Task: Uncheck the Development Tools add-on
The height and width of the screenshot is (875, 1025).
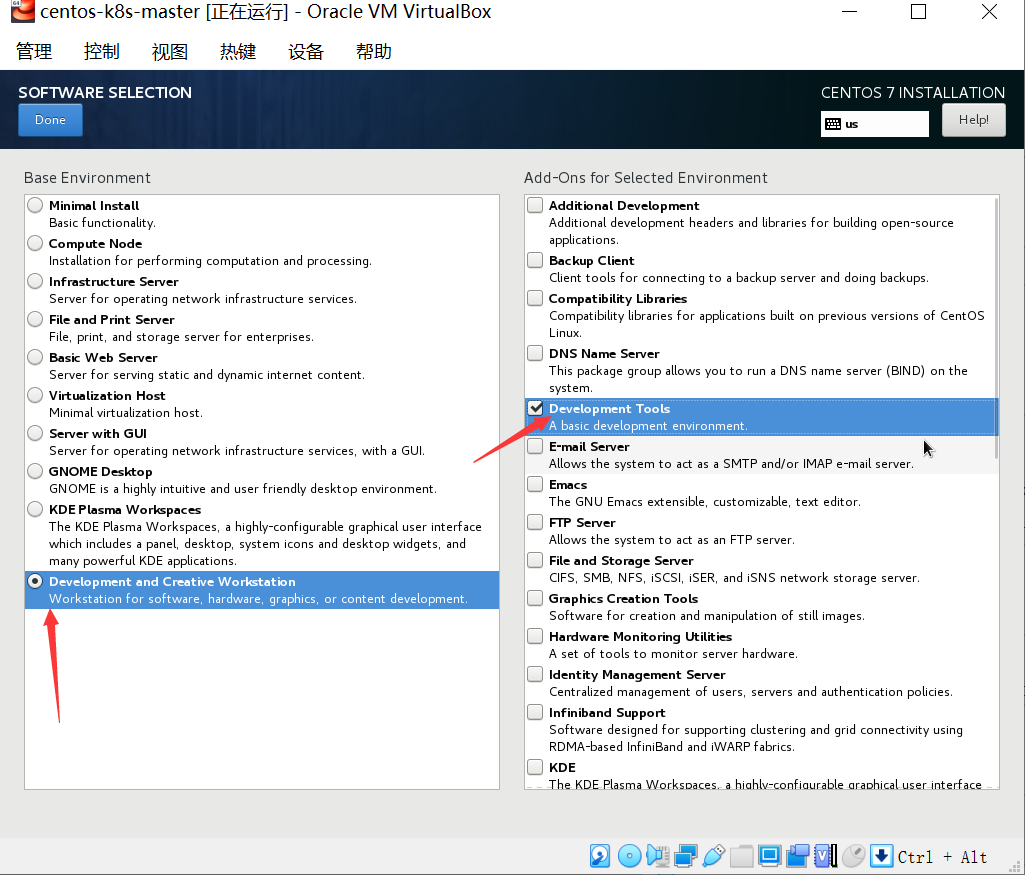Action: pyautogui.click(x=535, y=408)
